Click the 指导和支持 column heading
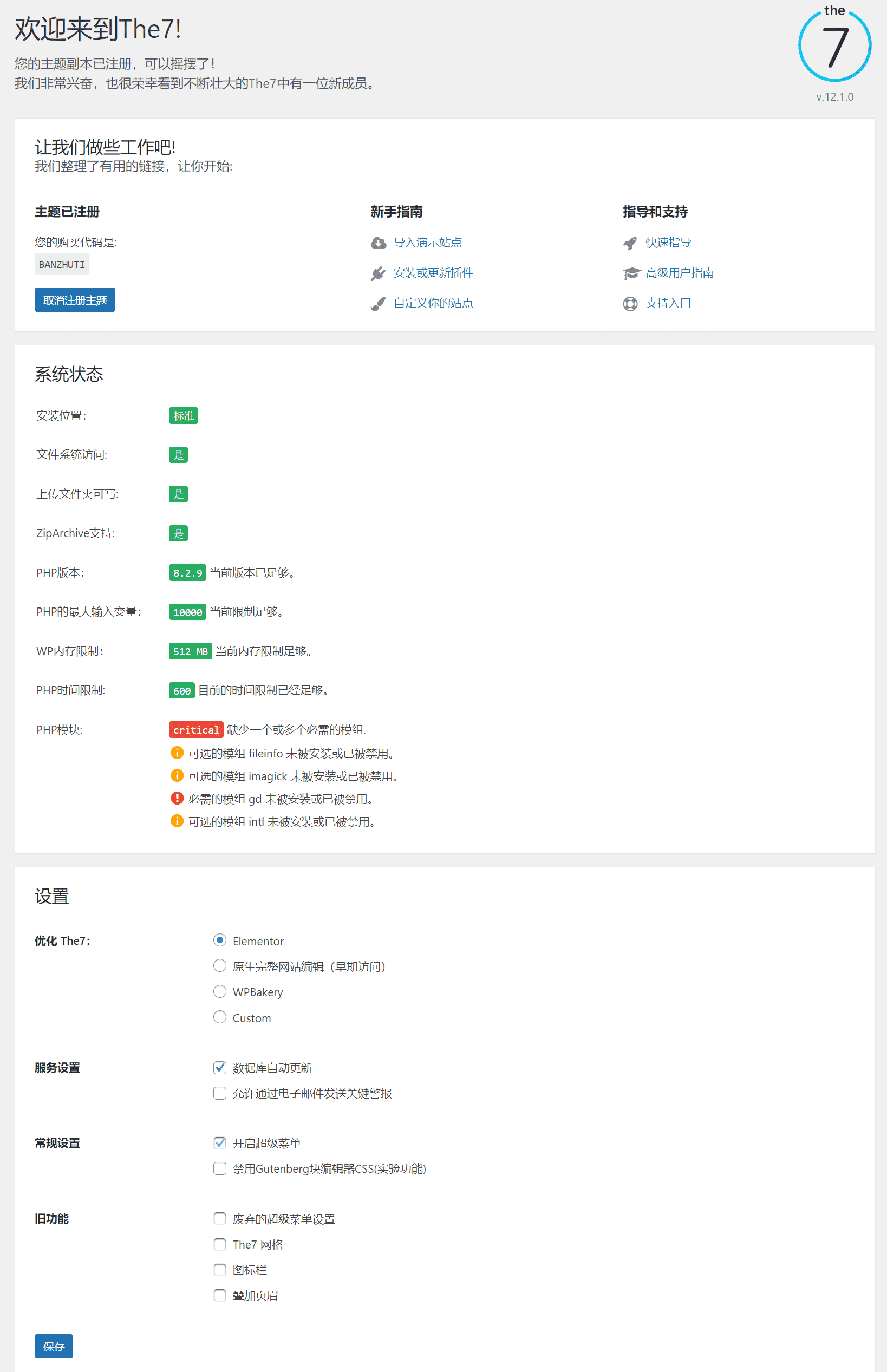Image resolution: width=887 pixels, height=1372 pixels. [655, 211]
